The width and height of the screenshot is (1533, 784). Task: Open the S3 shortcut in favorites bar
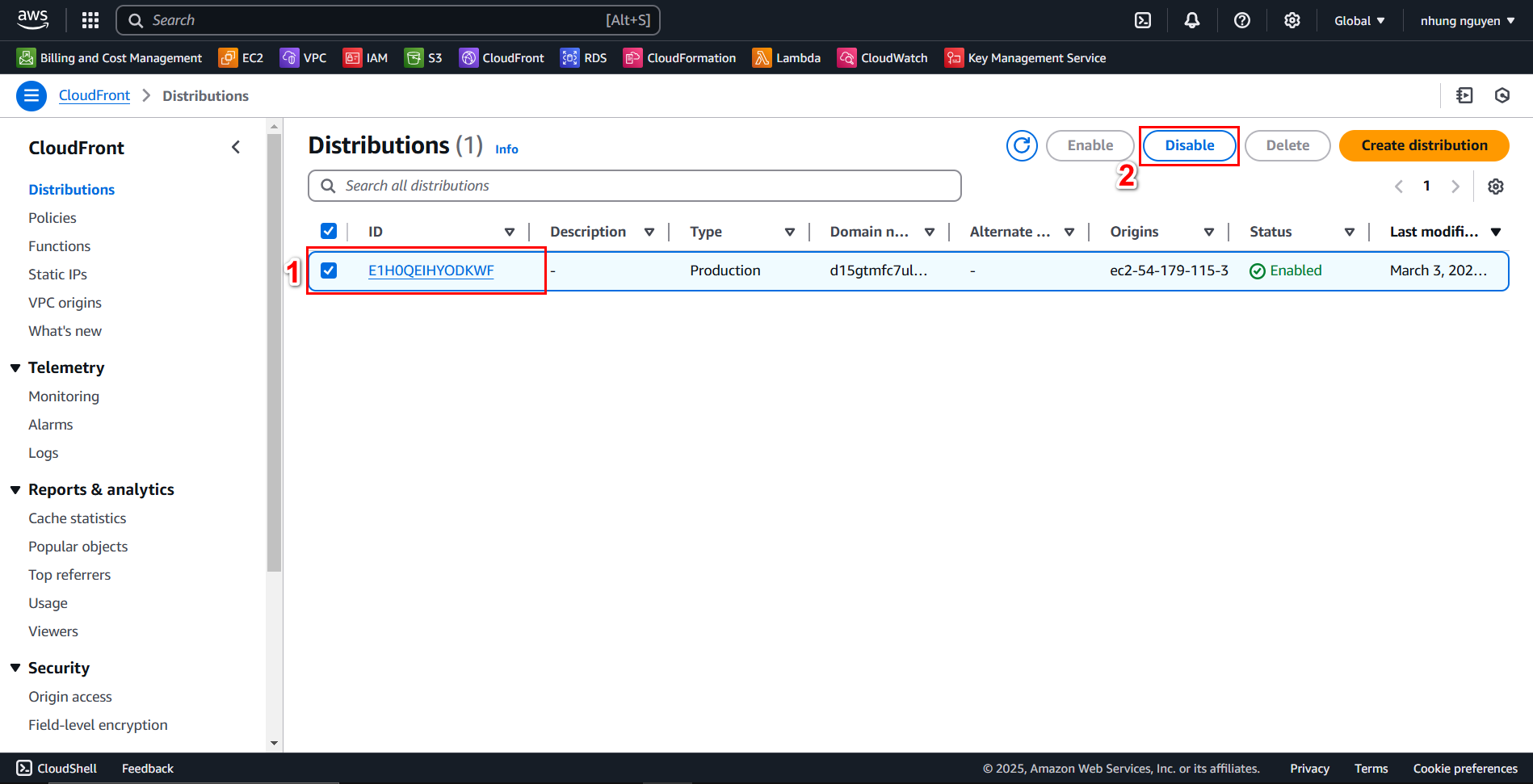423,58
